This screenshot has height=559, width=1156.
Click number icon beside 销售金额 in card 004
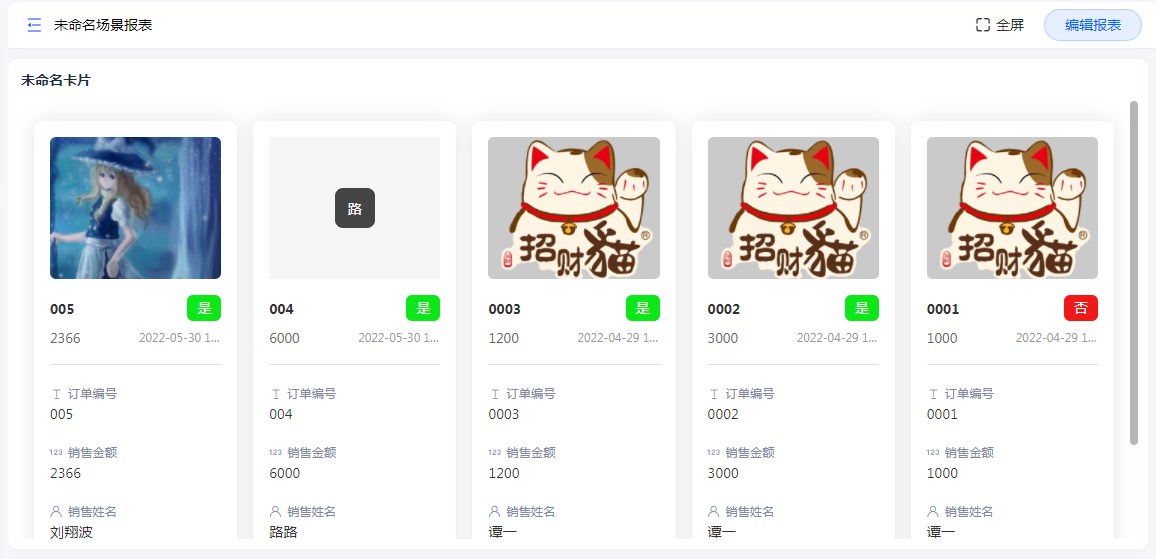tap(275, 453)
